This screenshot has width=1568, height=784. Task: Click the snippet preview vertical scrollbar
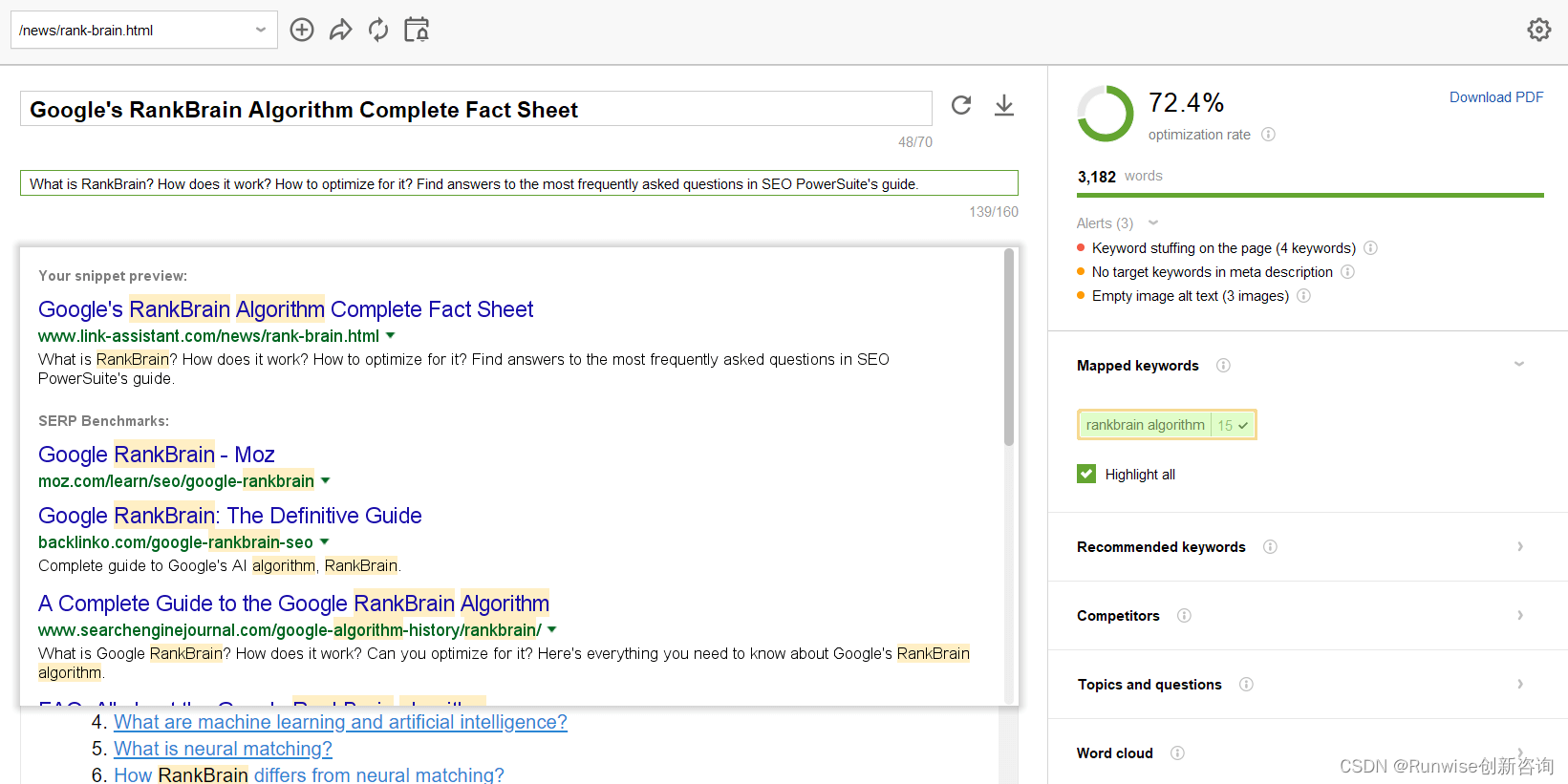[x=1009, y=348]
